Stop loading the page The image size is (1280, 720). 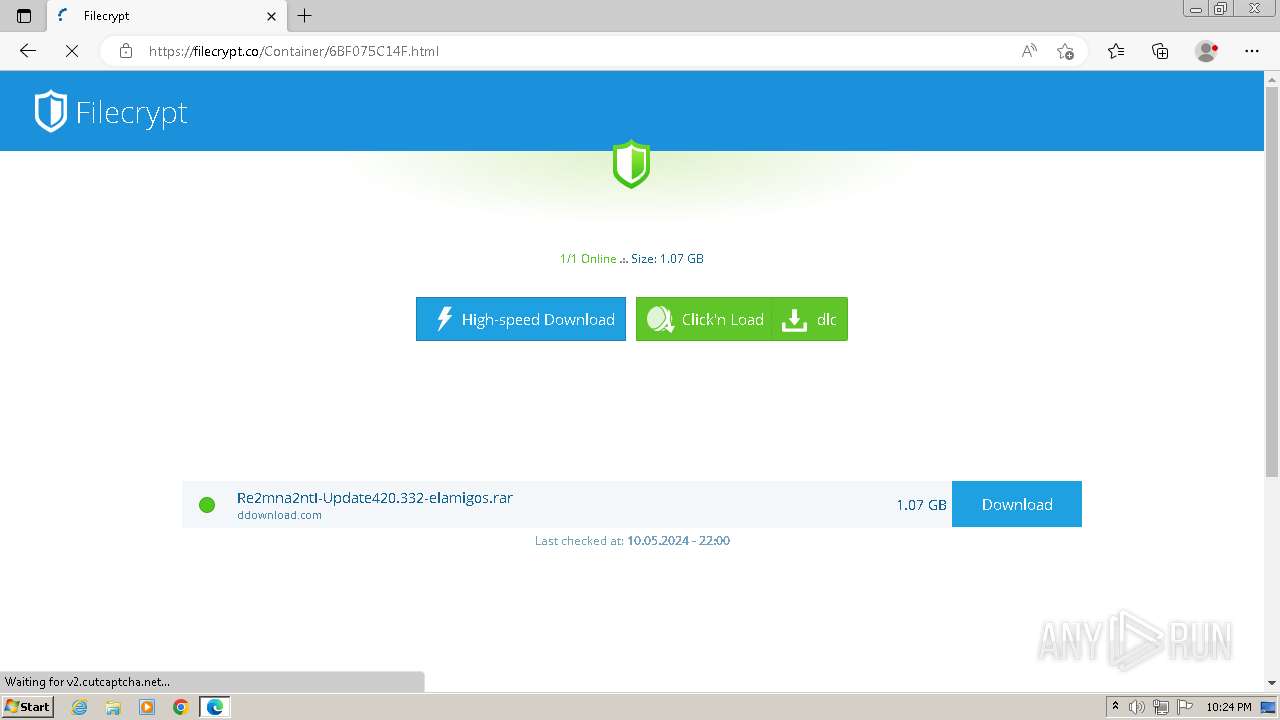pos(72,51)
